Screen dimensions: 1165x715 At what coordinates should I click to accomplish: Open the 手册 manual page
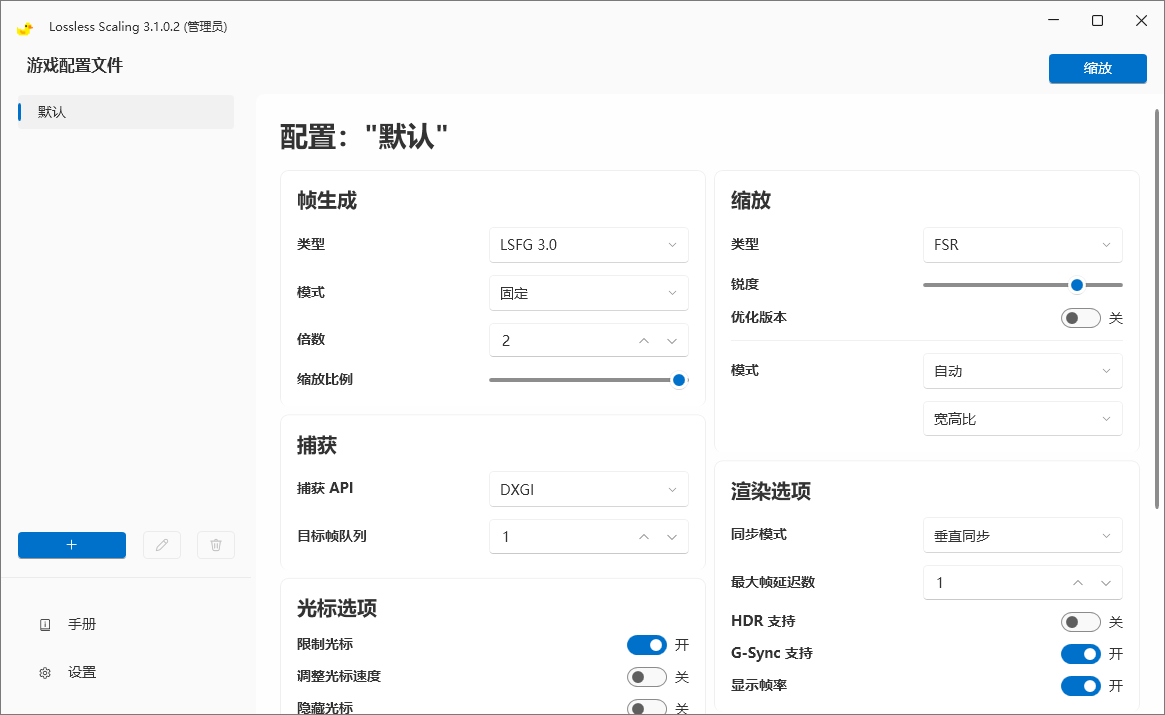[82, 624]
